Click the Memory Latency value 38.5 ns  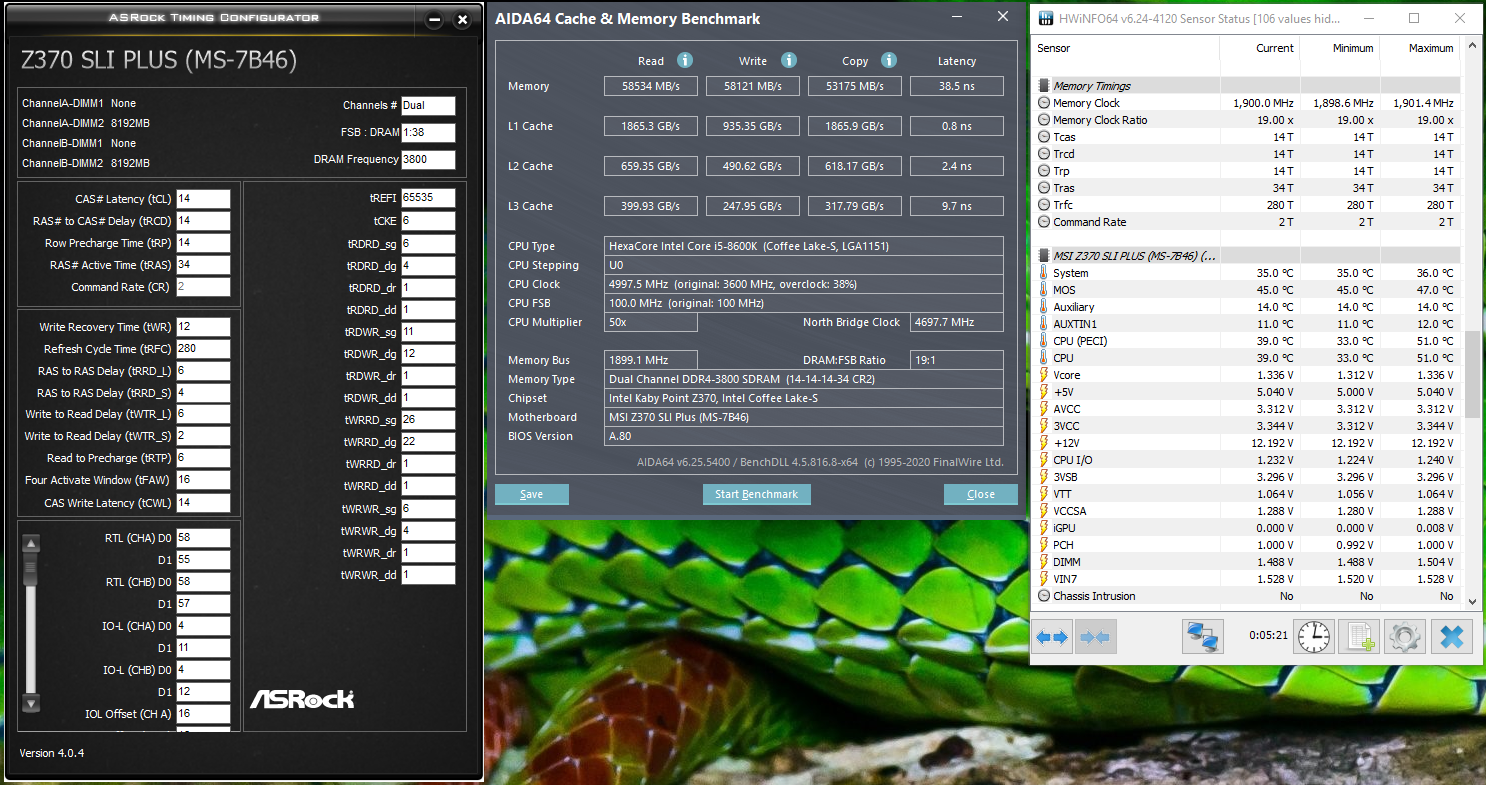point(956,86)
